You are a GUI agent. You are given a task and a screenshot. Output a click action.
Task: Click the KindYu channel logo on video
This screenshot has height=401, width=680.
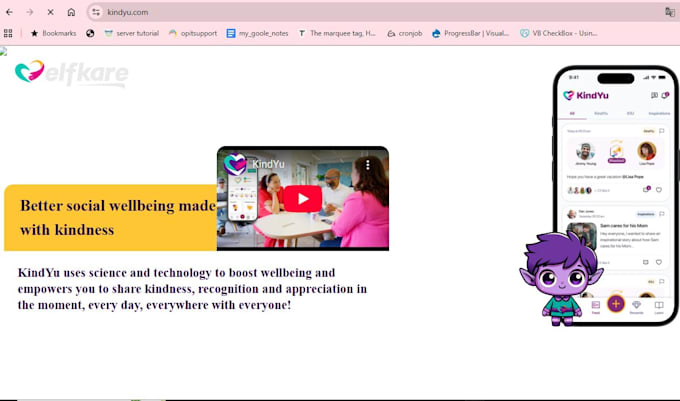(235, 164)
